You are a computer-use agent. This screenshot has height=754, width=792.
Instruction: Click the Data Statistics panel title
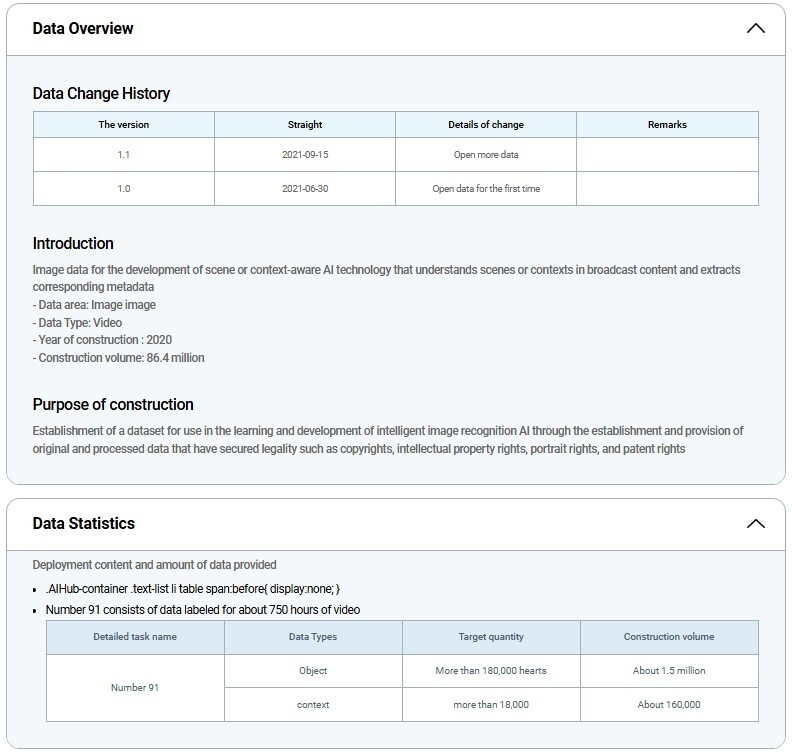[83, 523]
